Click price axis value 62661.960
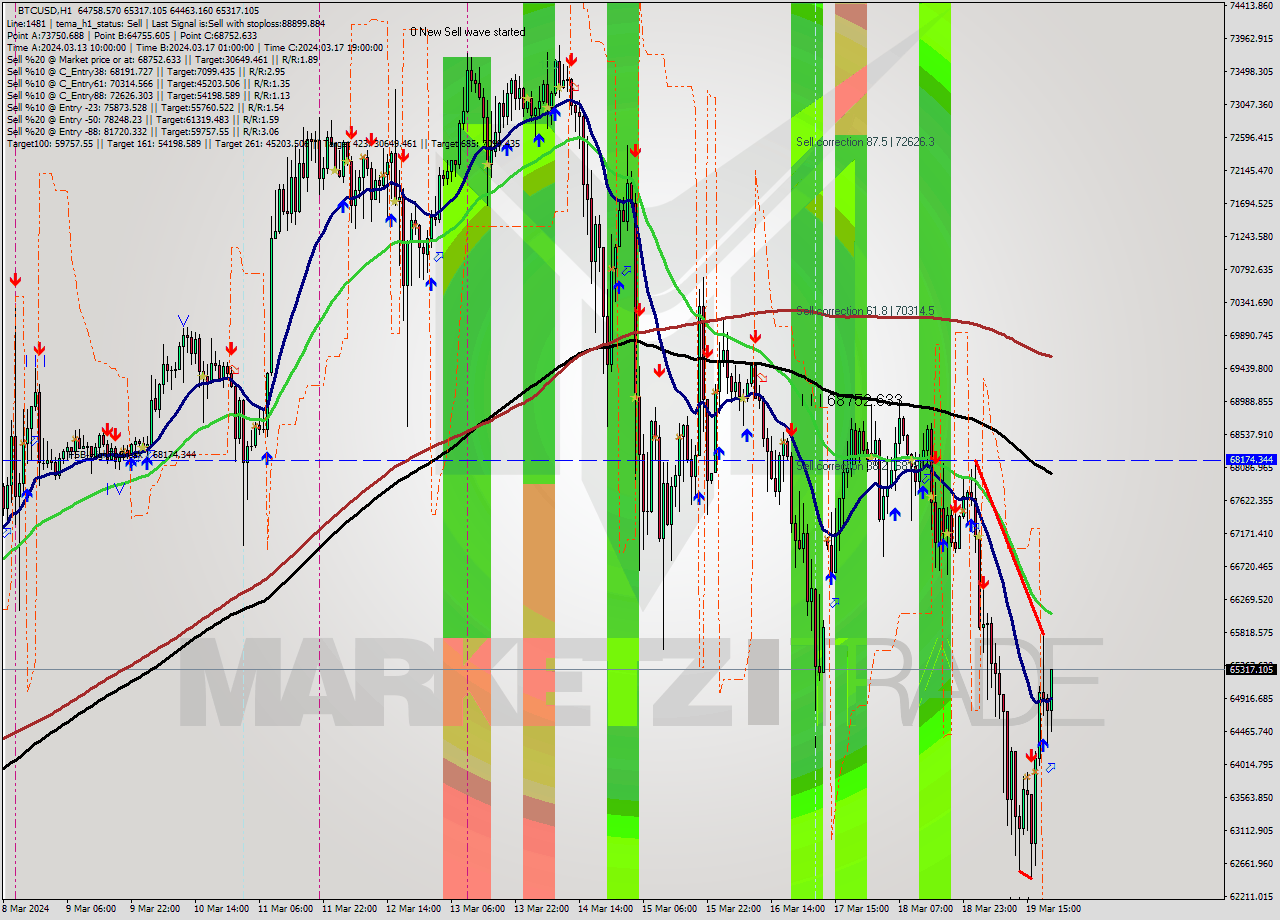Screen dimensions: 1280x920 tap(1250, 863)
